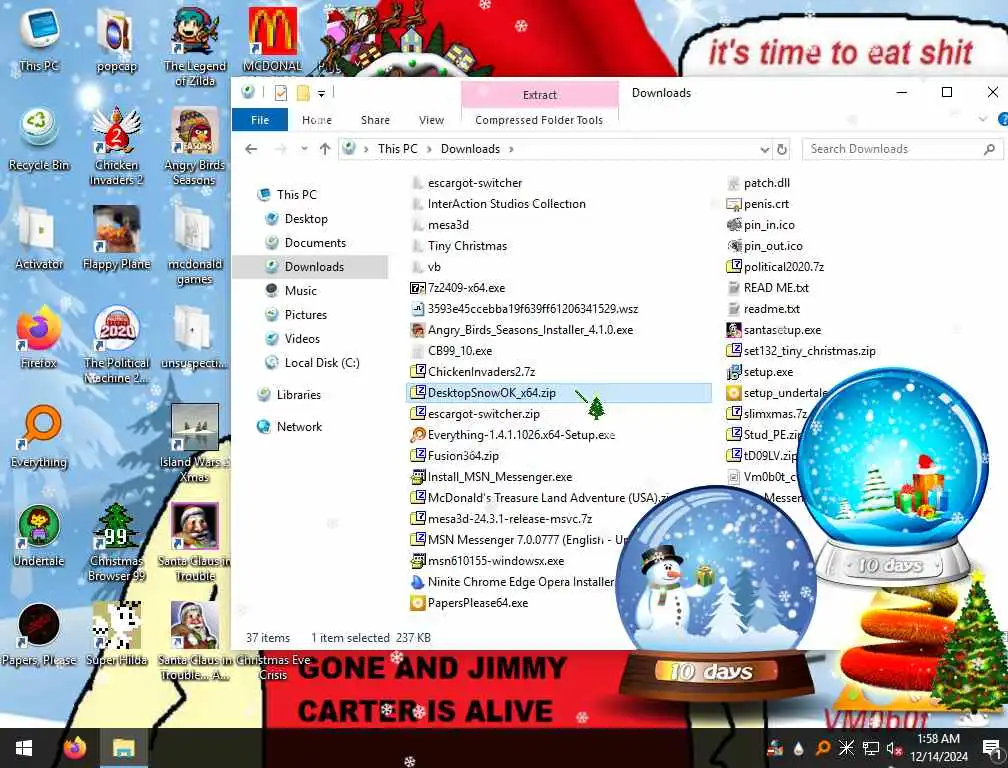Launch Flappy Plane shortcut
Viewport: 1008px width, 768px height.
pyautogui.click(x=116, y=237)
